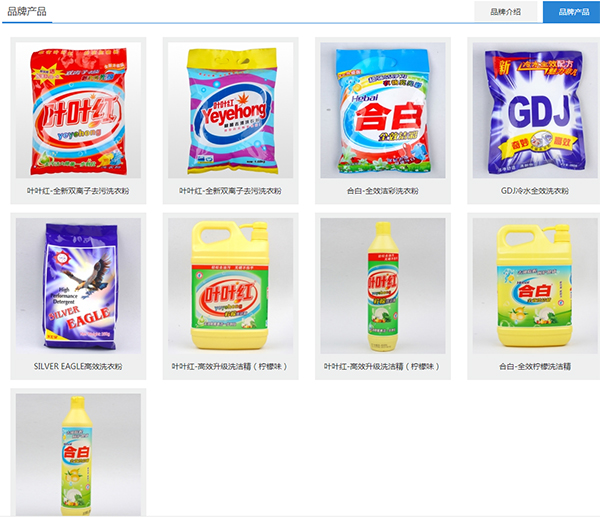The width and height of the screenshot is (600, 517).
Task: Click the 品牌产品 section heading
Action: [27, 11]
